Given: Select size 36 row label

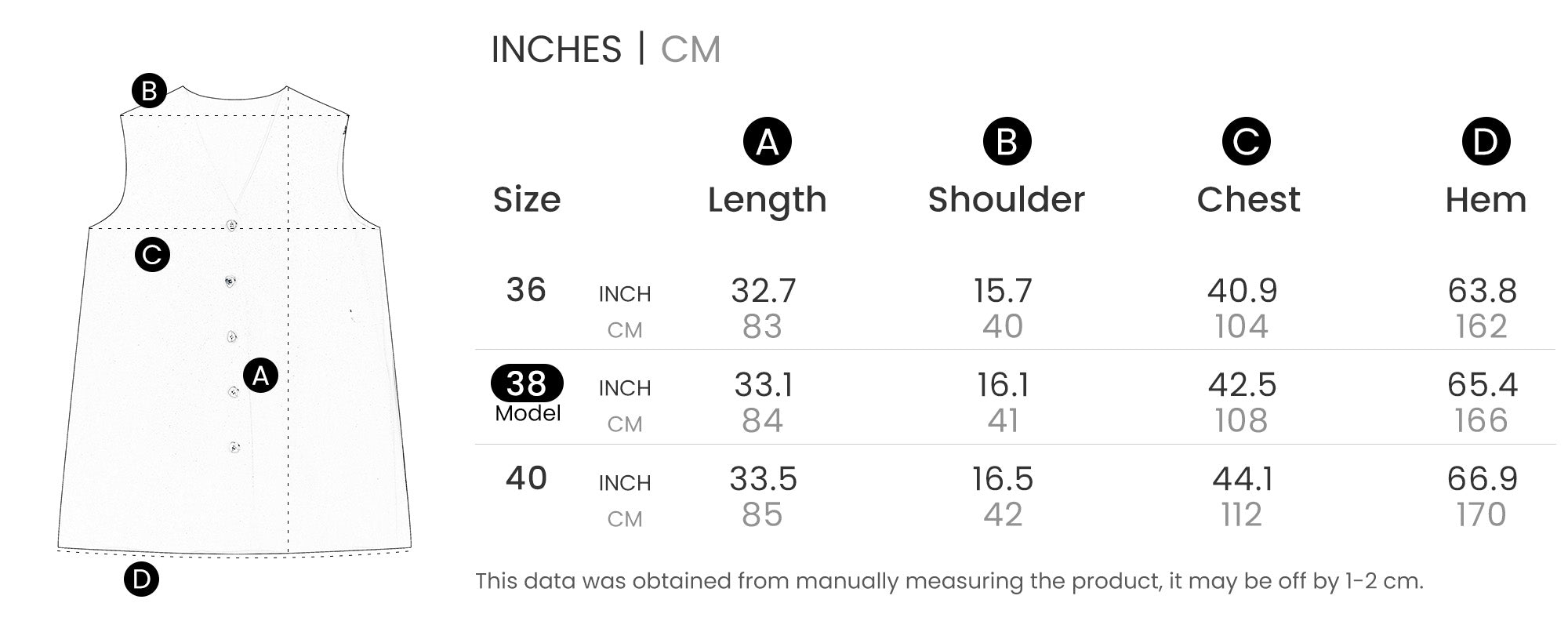Looking at the screenshot, I should 526,290.
